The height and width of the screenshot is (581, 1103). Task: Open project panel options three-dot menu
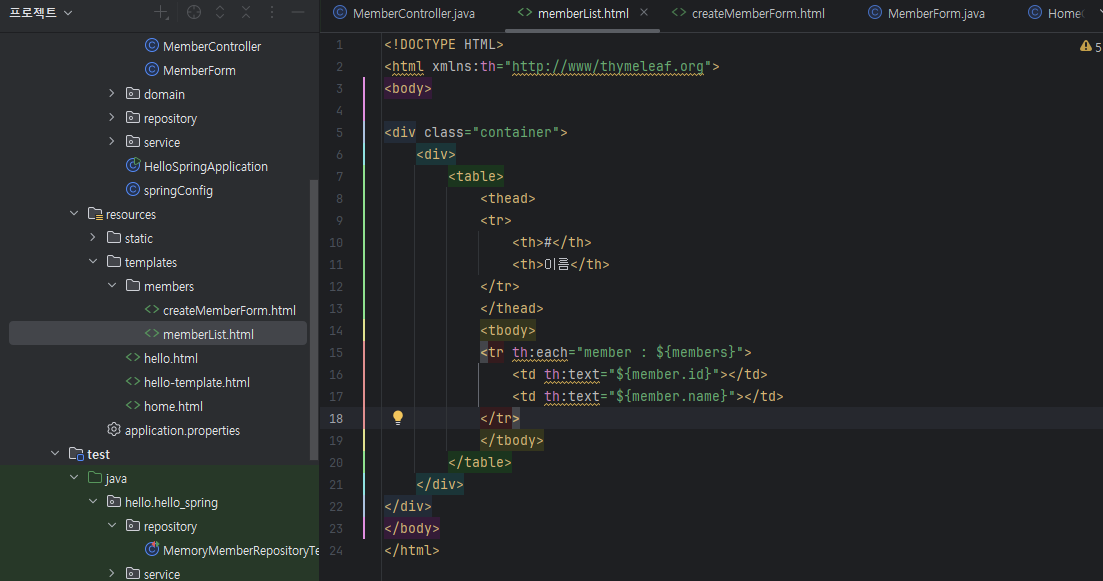pyautogui.click(x=272, y=13)
